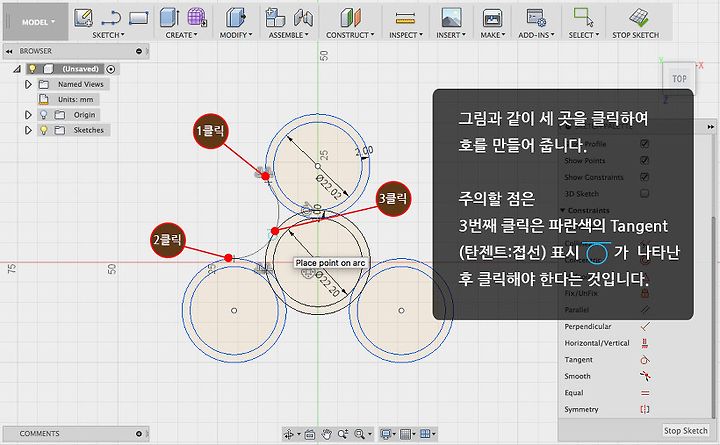Select the Tangent constraint icon
The height and width of the screenshot is (445, 720).
[x=645, y=360]
